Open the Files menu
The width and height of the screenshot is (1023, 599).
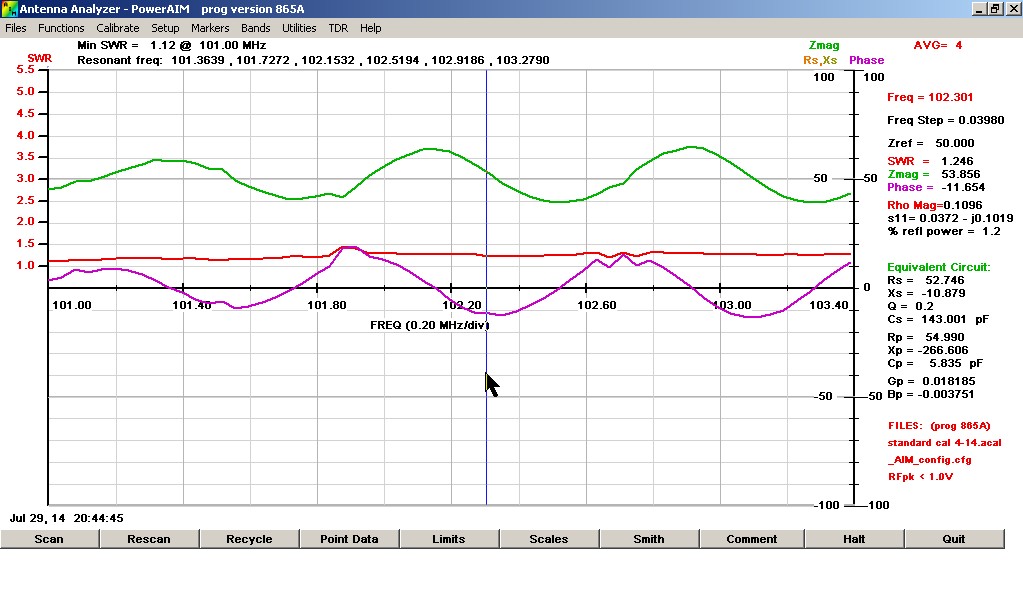pyautogui.click(x=16, y=28)
